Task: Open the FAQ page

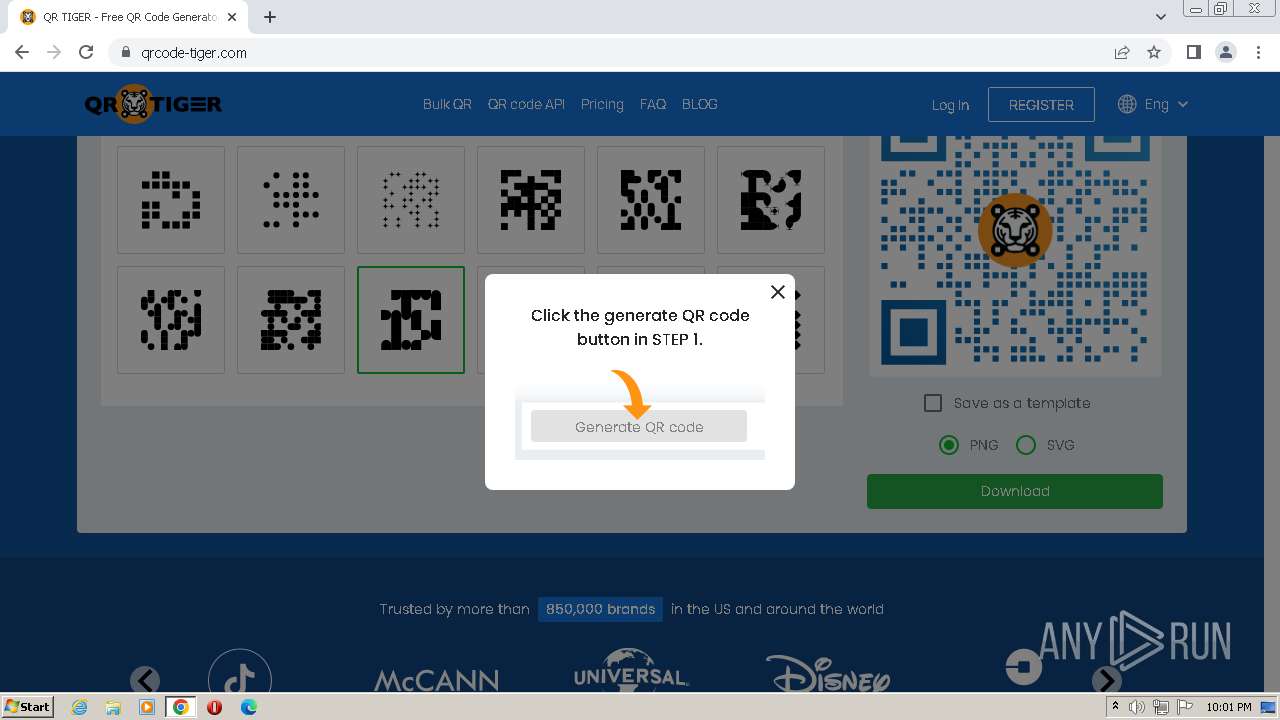Action: 653,104
